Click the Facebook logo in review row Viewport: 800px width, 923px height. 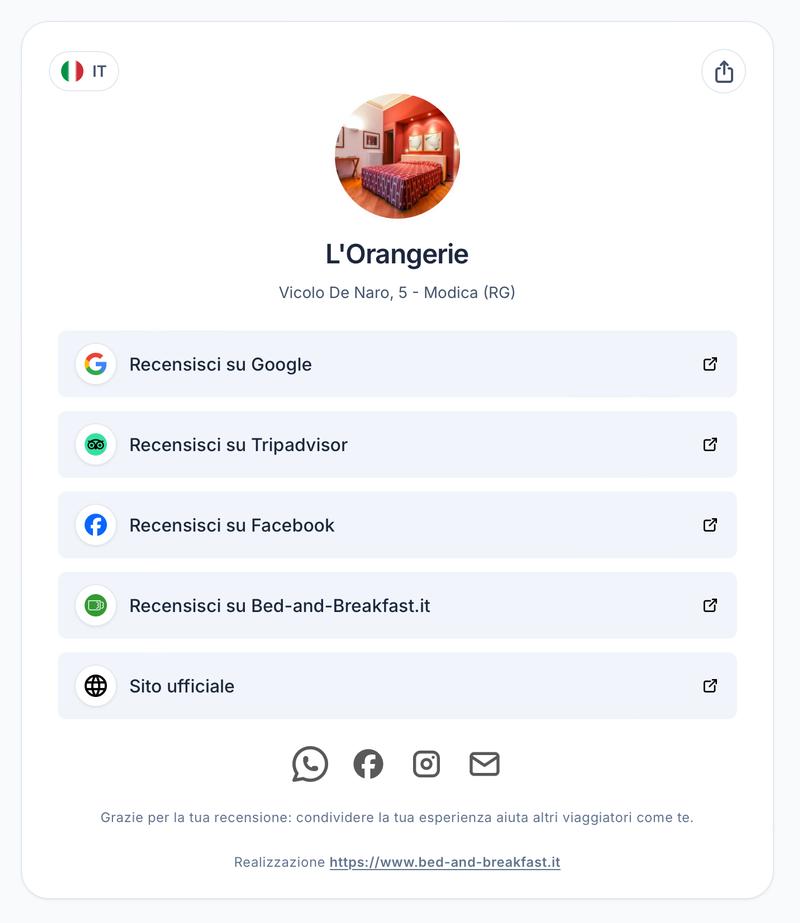[x=96, y=525]
